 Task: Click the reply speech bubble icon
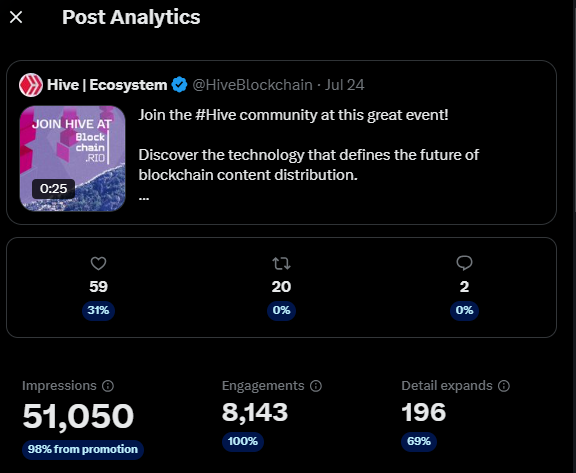(x=464, y=263)
